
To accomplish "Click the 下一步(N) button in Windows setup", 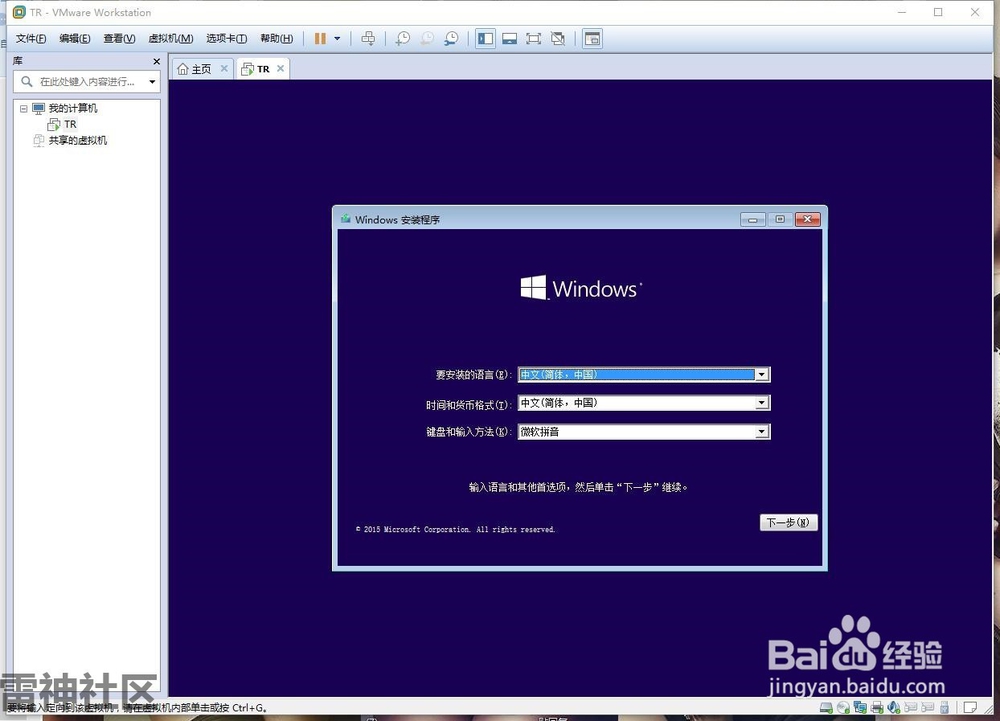I will coord(788,523).
